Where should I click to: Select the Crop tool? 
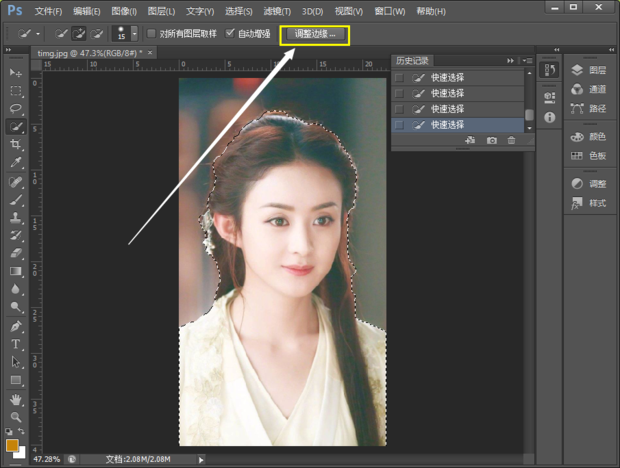[16, 144]
